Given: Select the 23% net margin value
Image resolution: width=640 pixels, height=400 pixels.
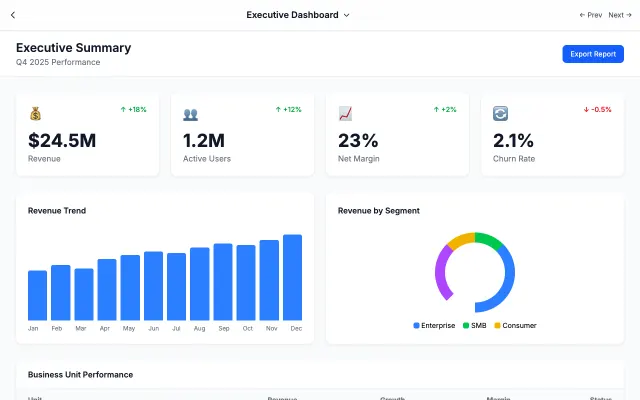Looking at the screenshot, I should tap(358, 140).
